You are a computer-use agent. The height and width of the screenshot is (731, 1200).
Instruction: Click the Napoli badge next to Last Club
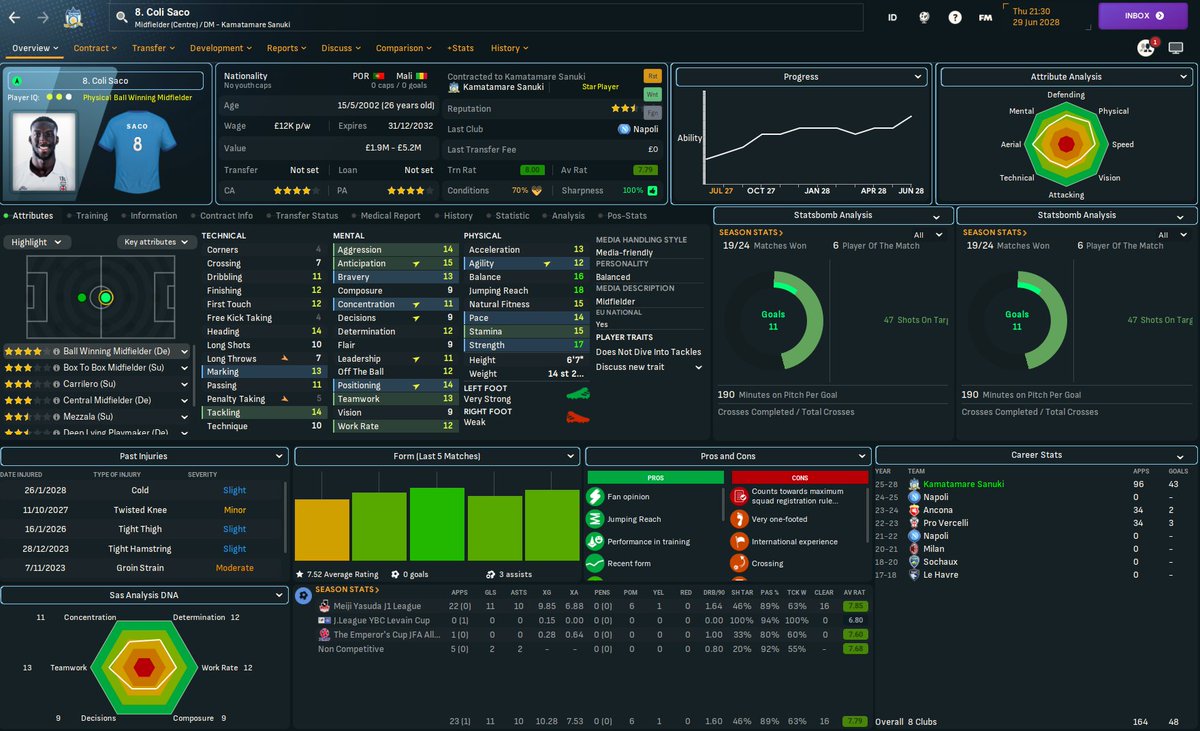pos(624,129)
